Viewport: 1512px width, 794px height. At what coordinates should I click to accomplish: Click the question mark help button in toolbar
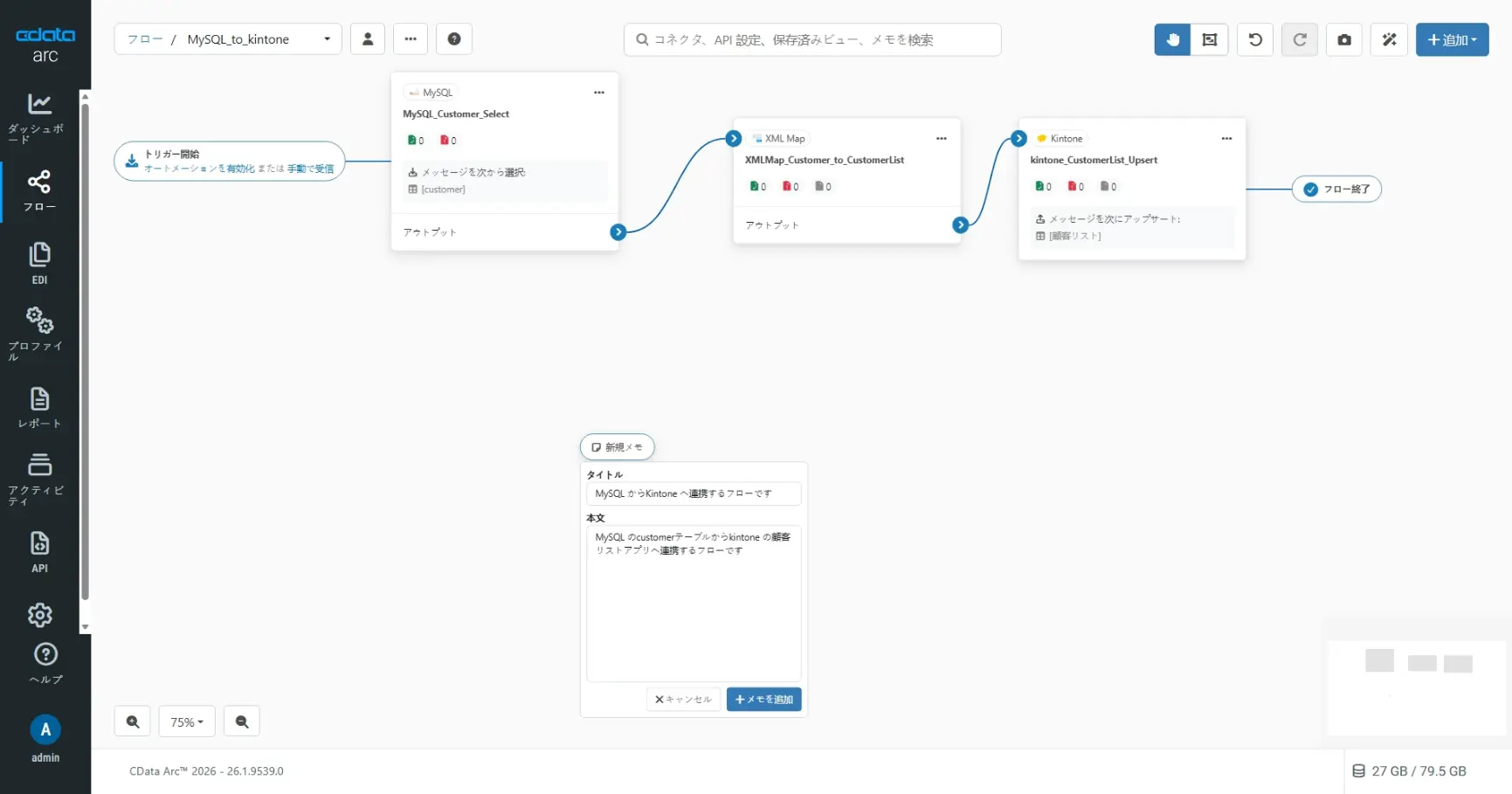click(x=454, y=39)
